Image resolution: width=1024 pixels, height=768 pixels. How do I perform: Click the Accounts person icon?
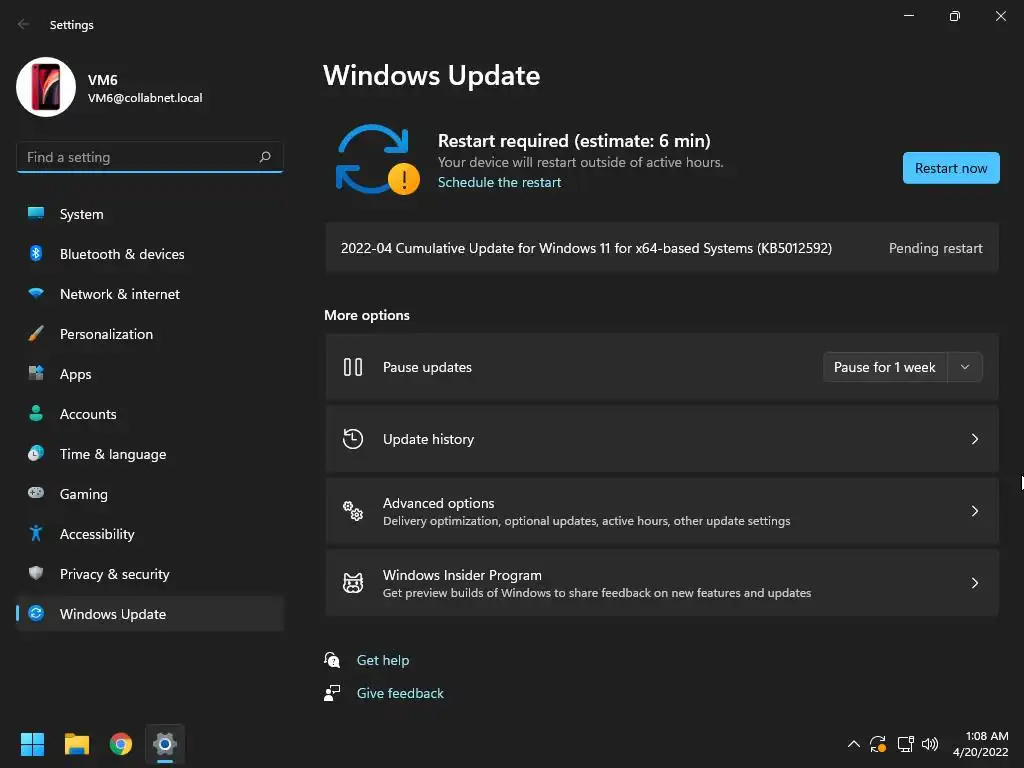[x=36, y=413]
